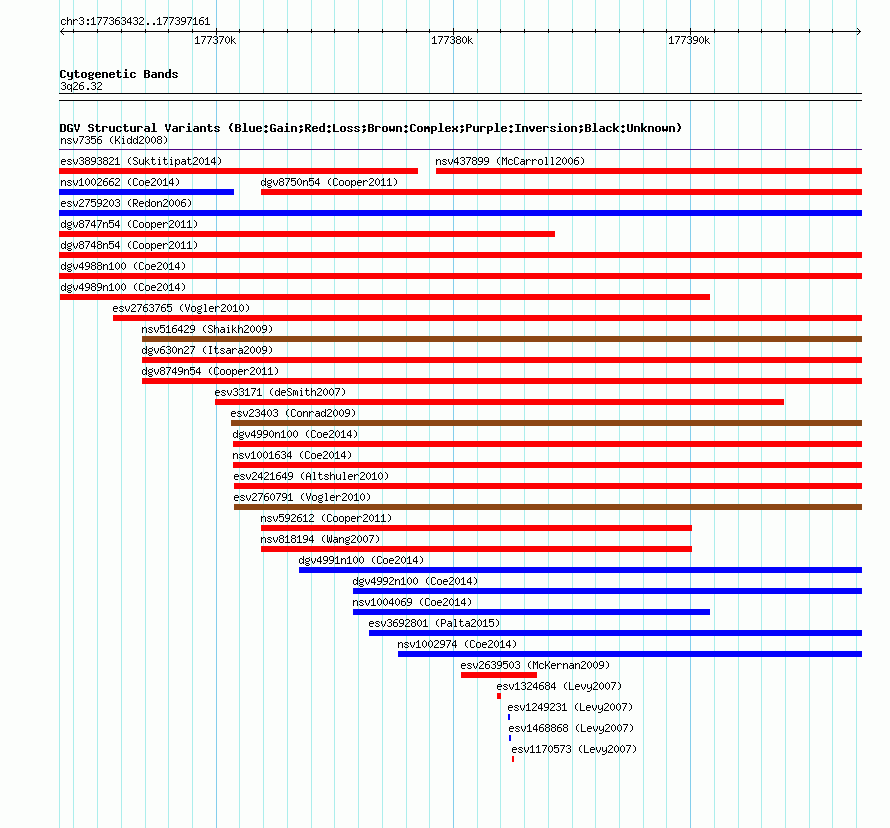
Task: Open the nsv818194 (Wang2007) label
Action: (x=320, y=539)
